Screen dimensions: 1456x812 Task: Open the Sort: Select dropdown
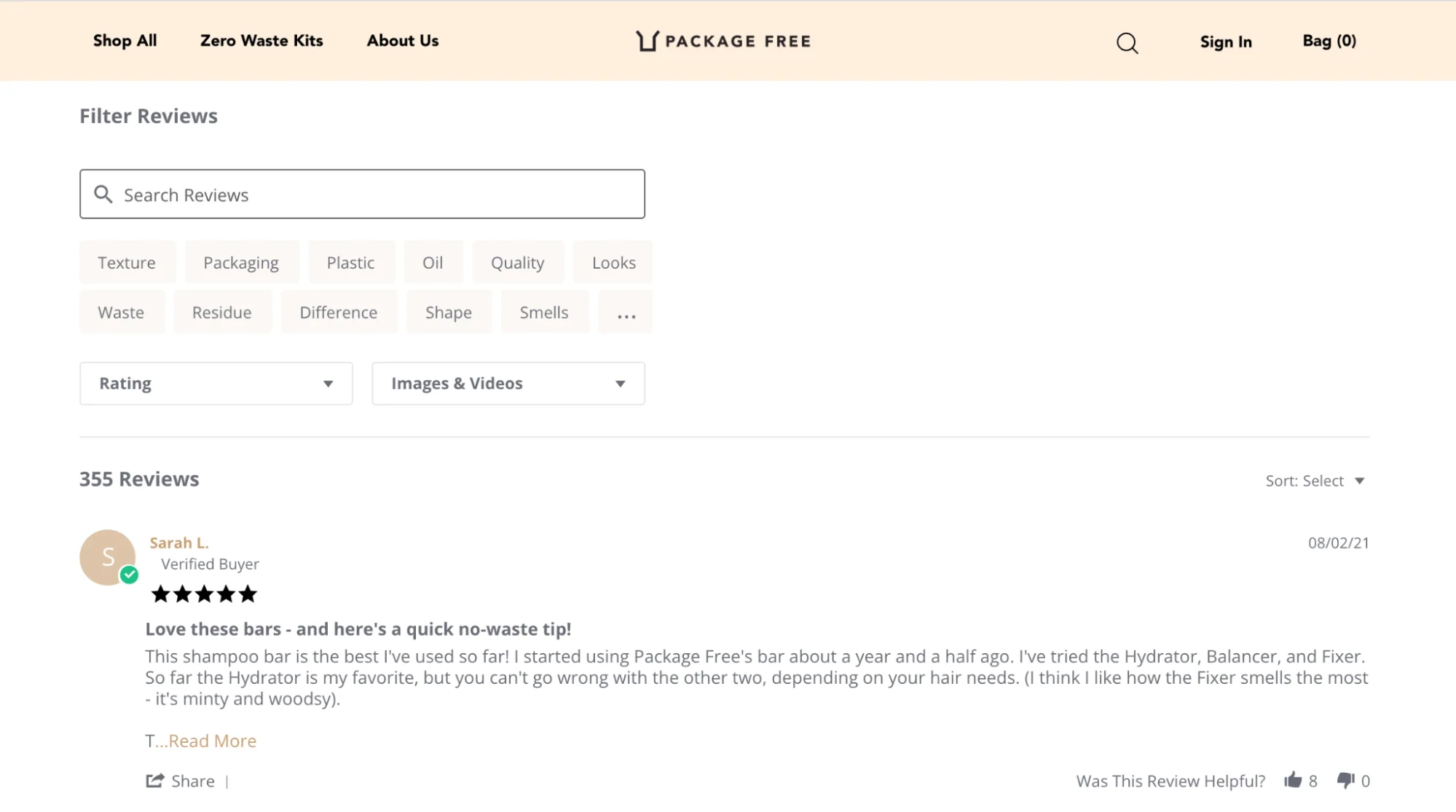click(x=1315, y=480)
